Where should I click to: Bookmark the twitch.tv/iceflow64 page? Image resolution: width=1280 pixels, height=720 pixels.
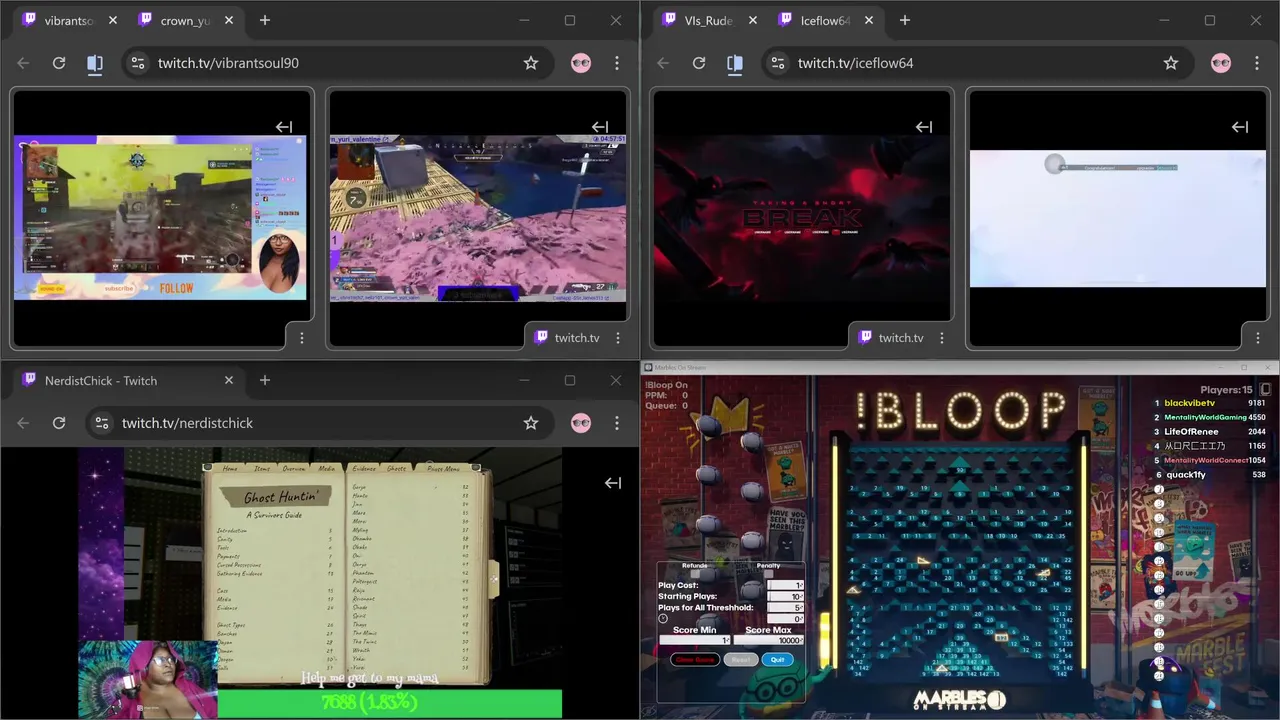coord(1171,63)
